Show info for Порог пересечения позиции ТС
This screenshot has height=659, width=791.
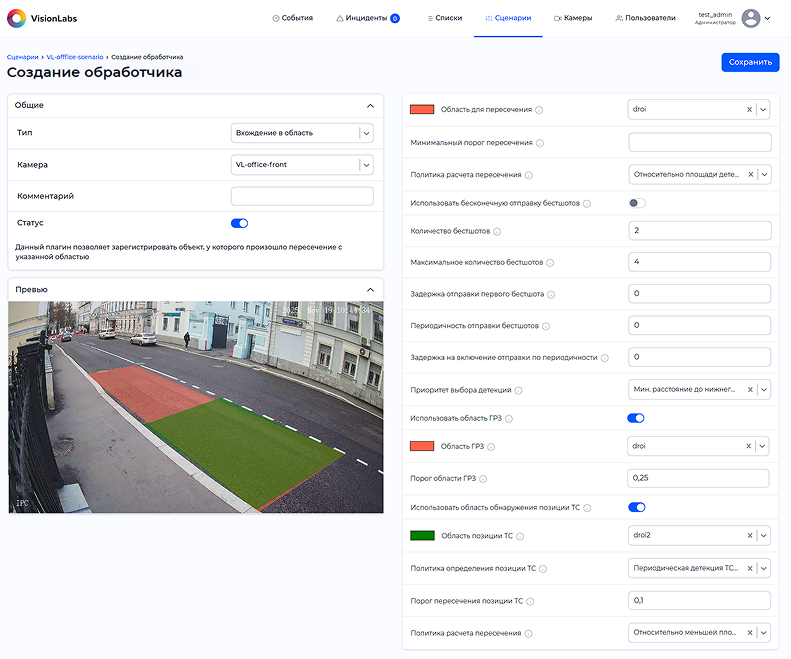[x=530, y=601]
